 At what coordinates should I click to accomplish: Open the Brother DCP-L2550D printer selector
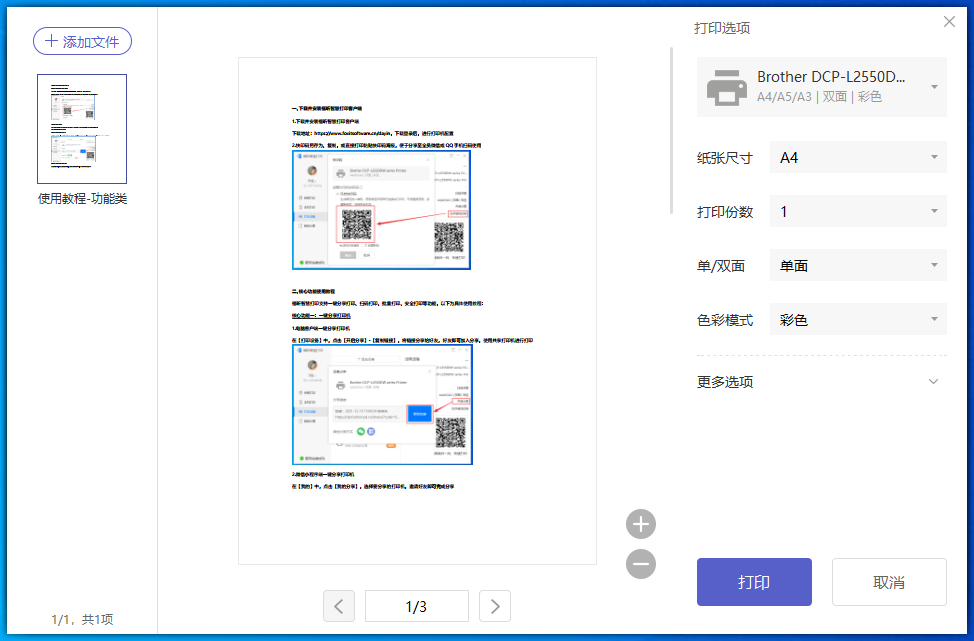pos(821,86)
